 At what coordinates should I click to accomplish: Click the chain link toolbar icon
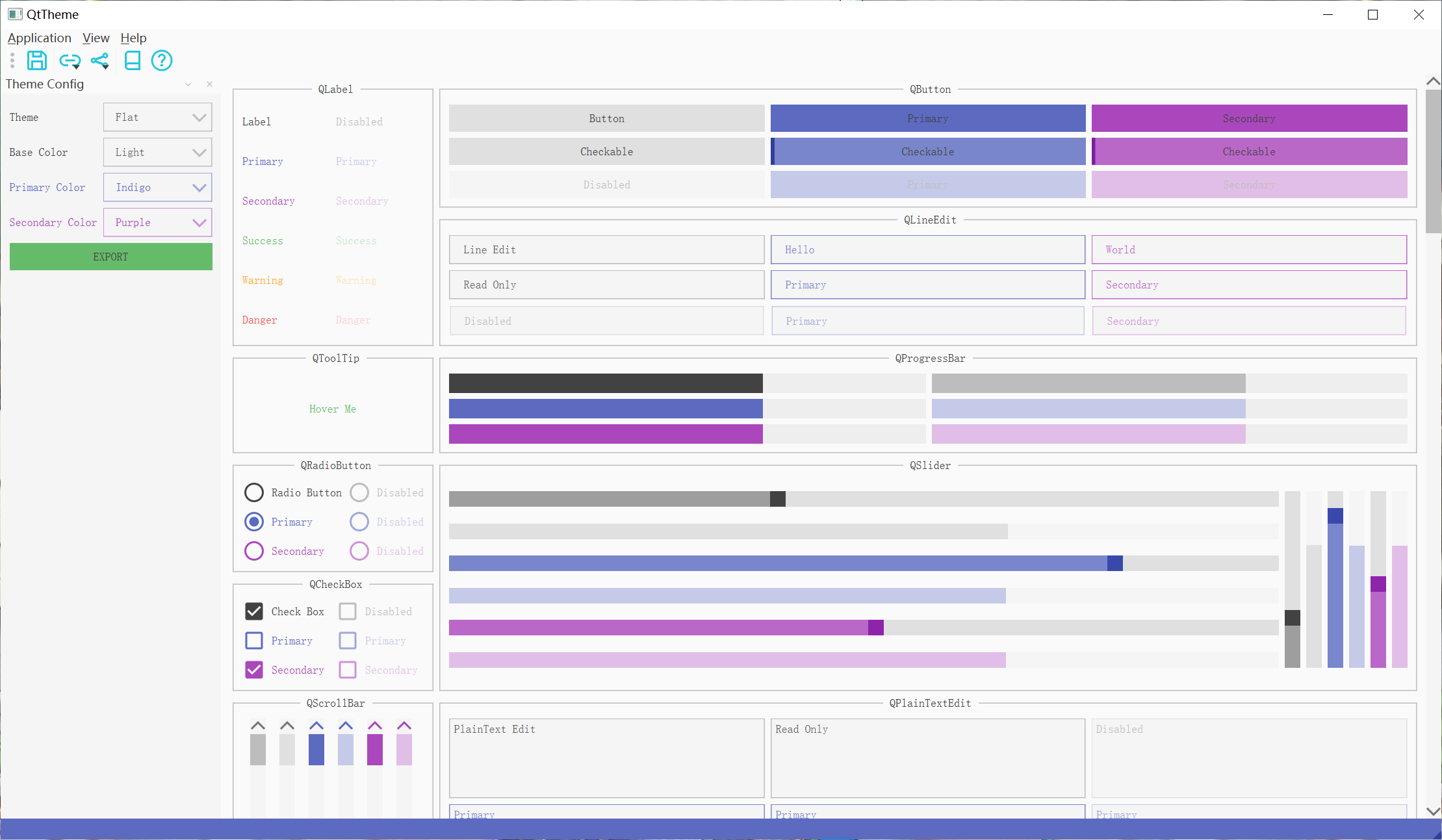69,60
